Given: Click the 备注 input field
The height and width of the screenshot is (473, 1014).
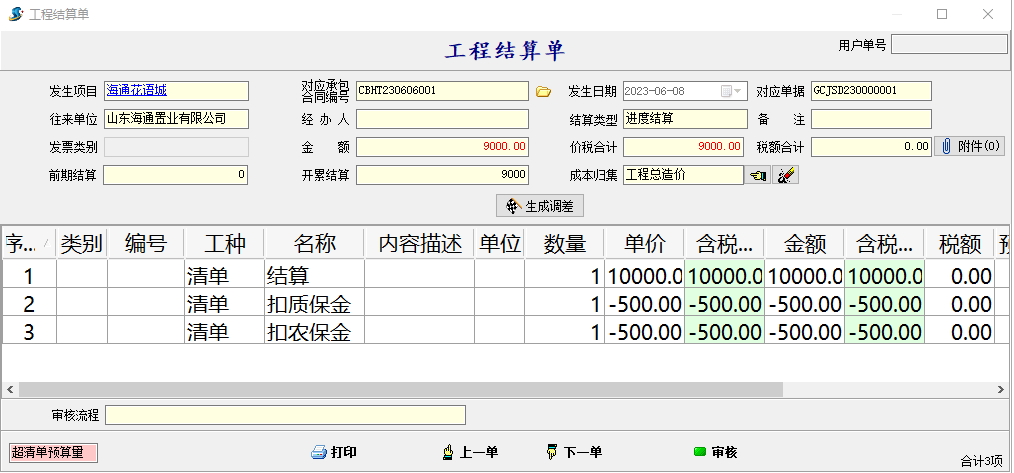Looking at the screenshot, I should tap(870, 119).
